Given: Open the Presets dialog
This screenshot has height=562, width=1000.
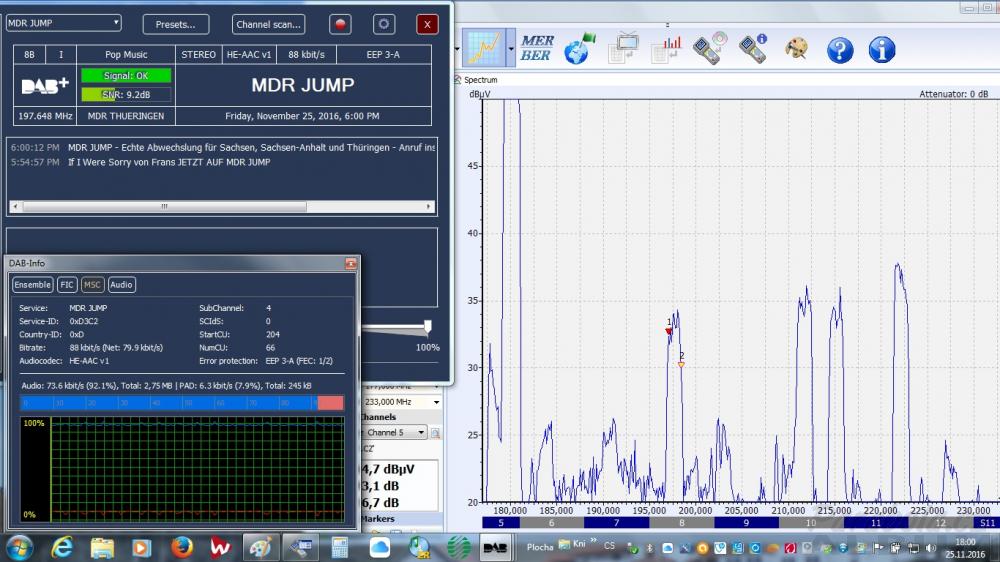Looking at the screenshot, I should pos(176,24).
